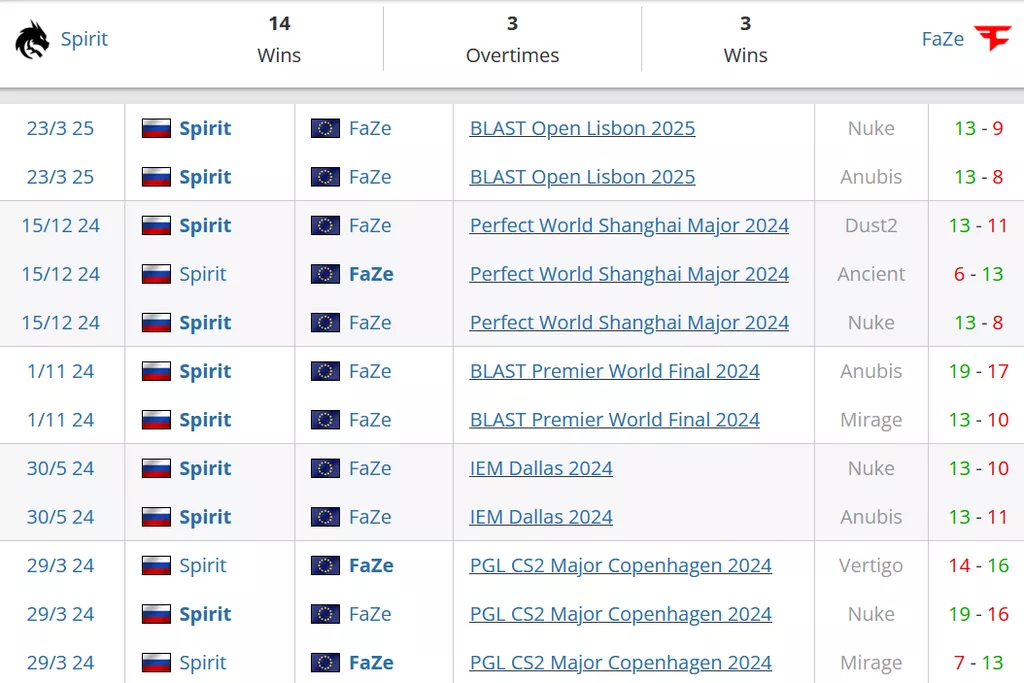The width and height of the screenshot is (1024, 683).
Task: Click Russian flag in the Ancient map row
Action: [x=156, y=274]
